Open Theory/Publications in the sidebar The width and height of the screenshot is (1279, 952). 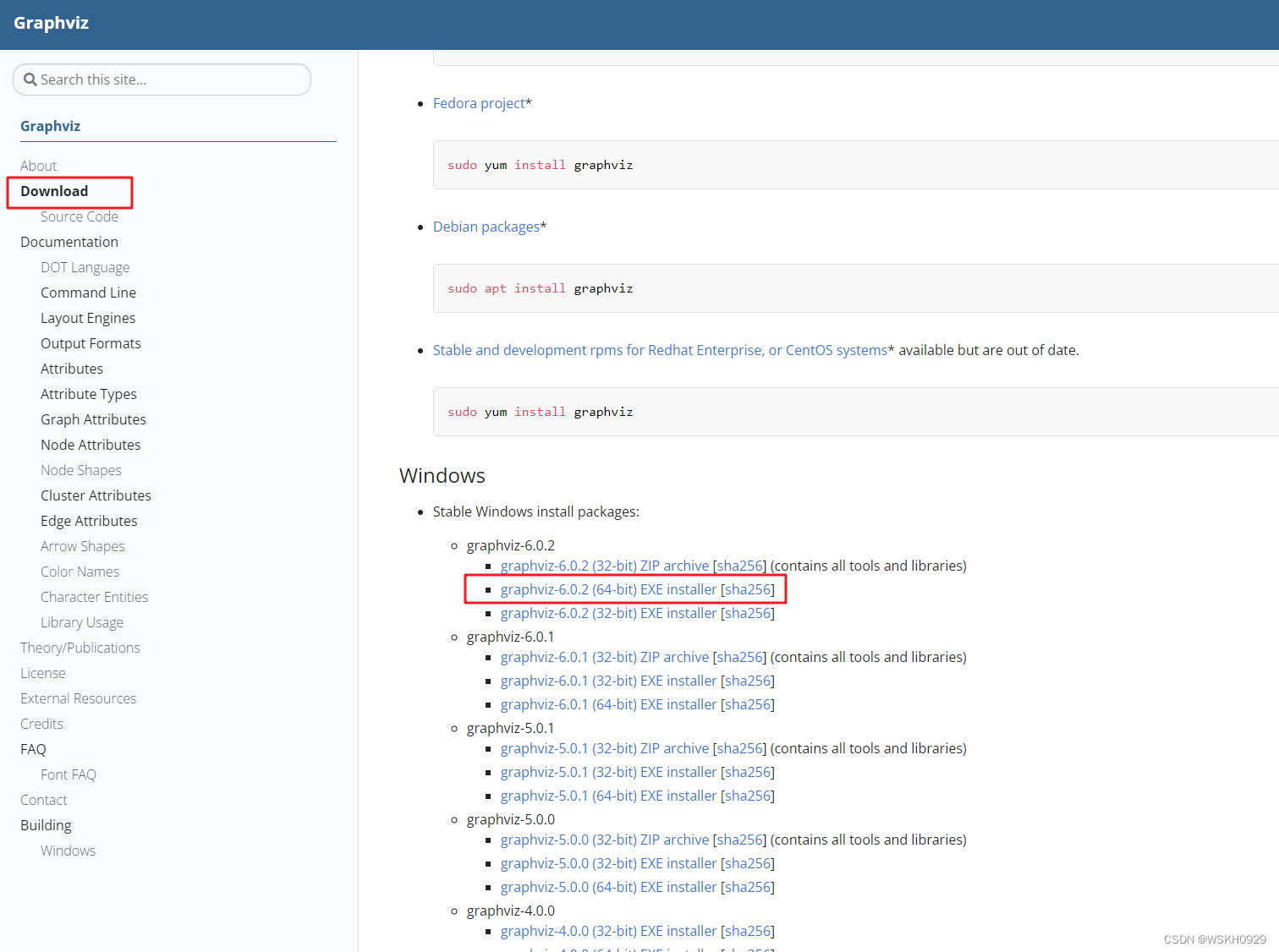click(x=80, y=648)
